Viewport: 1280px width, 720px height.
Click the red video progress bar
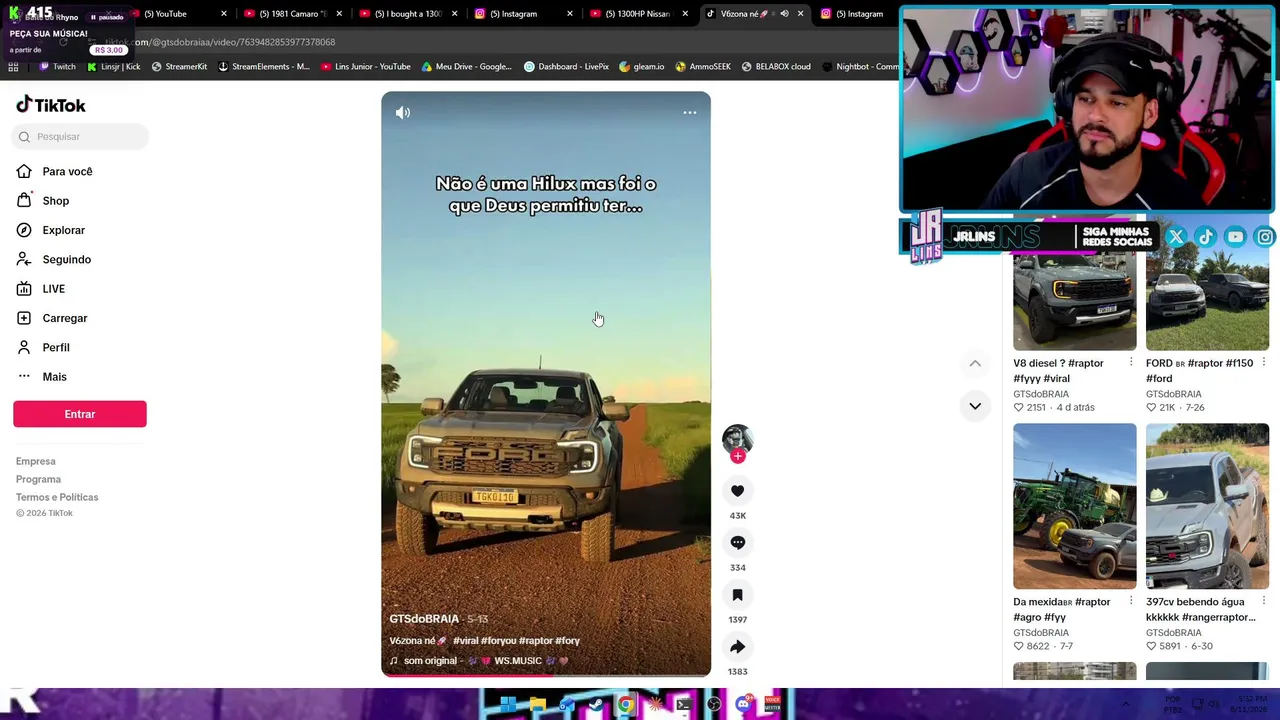[x=546, y=675]
